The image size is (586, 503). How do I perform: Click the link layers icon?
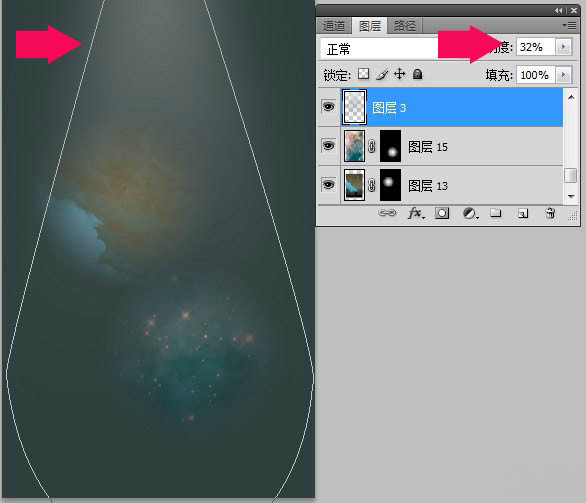pos(387,213)
